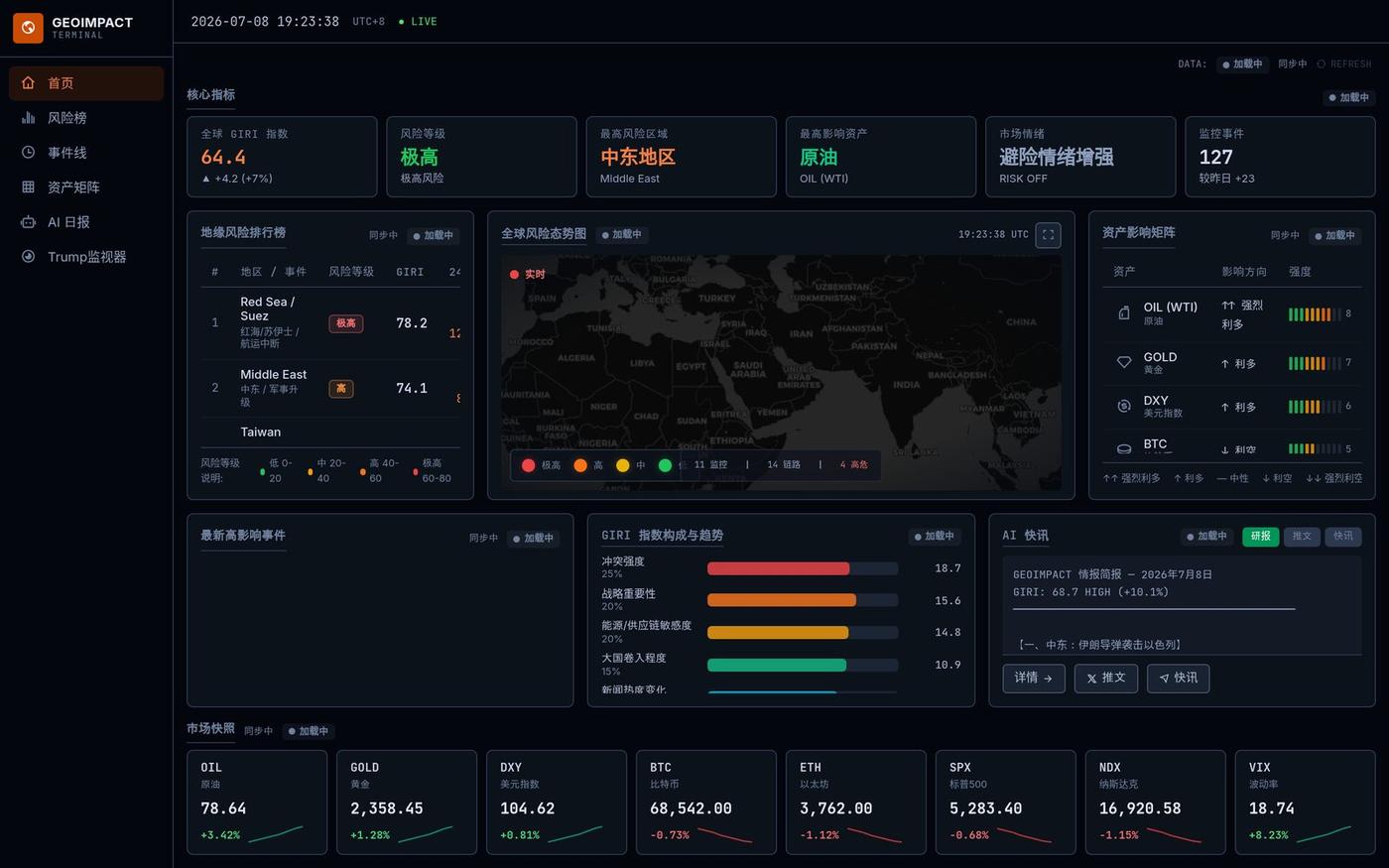
Task: Open the 资产矩阵 asset matrix page
Action: [x=86, y=187]
